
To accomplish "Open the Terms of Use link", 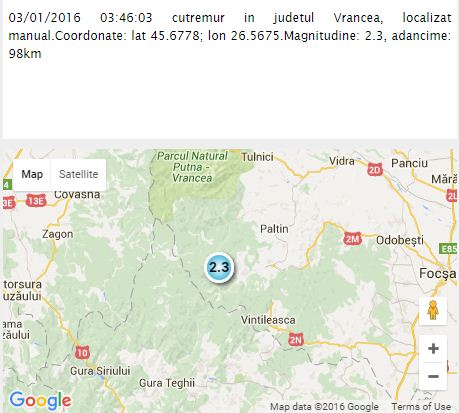I will click(421, 406).
